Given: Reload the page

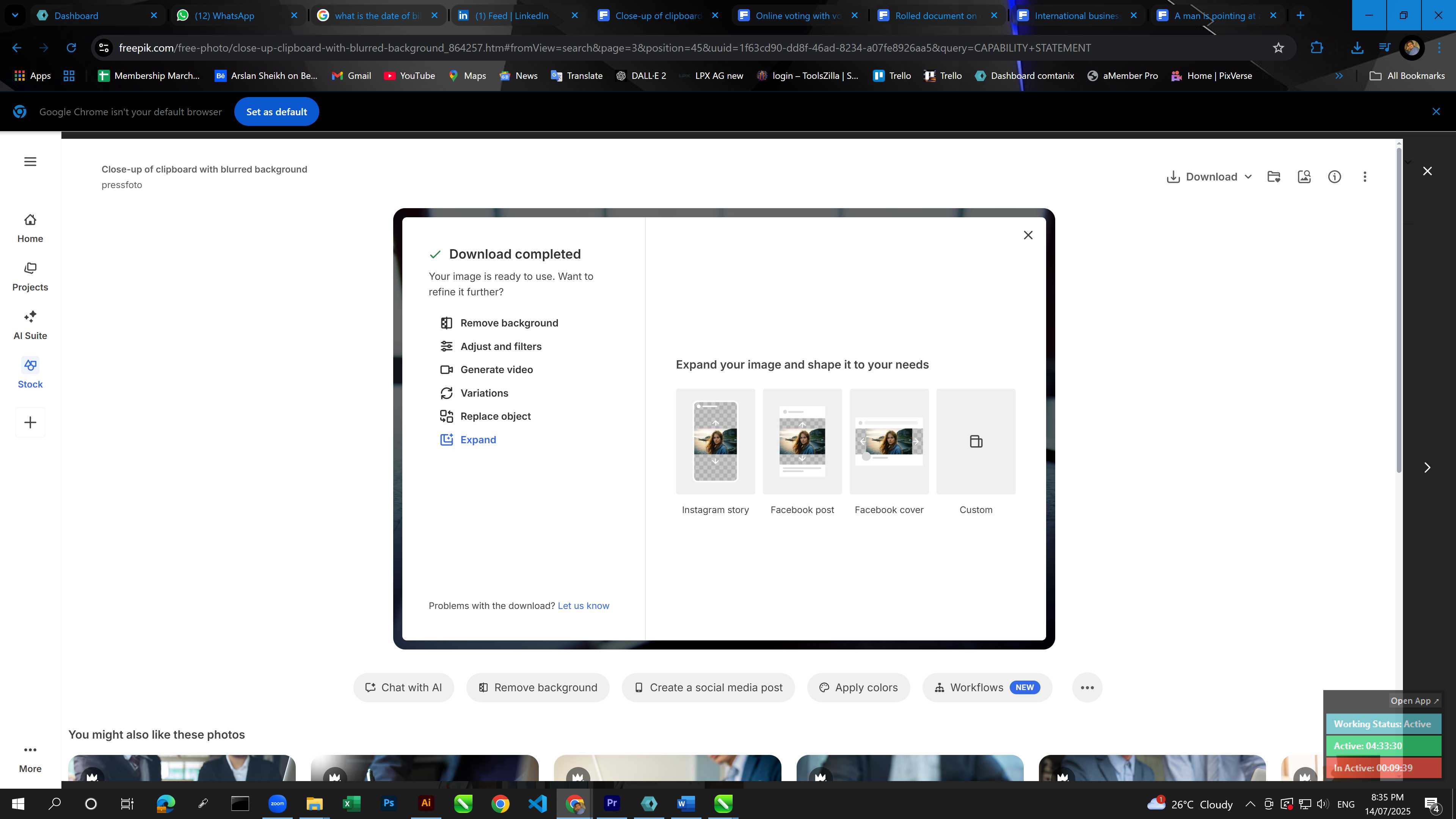Looking at the screenshot, I should [71, 48].
